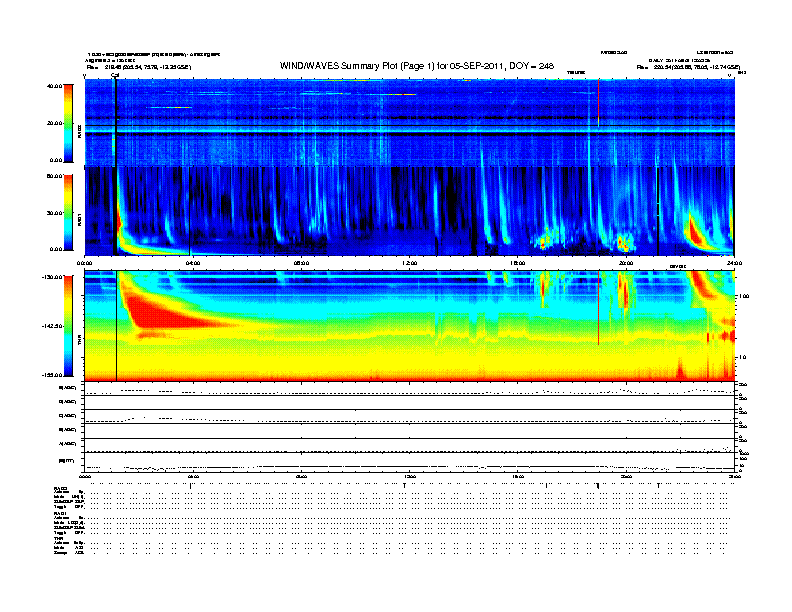Click the 12:00 tick below the RAD1 panel
The image size is (792, 612).
pos(409,263)
